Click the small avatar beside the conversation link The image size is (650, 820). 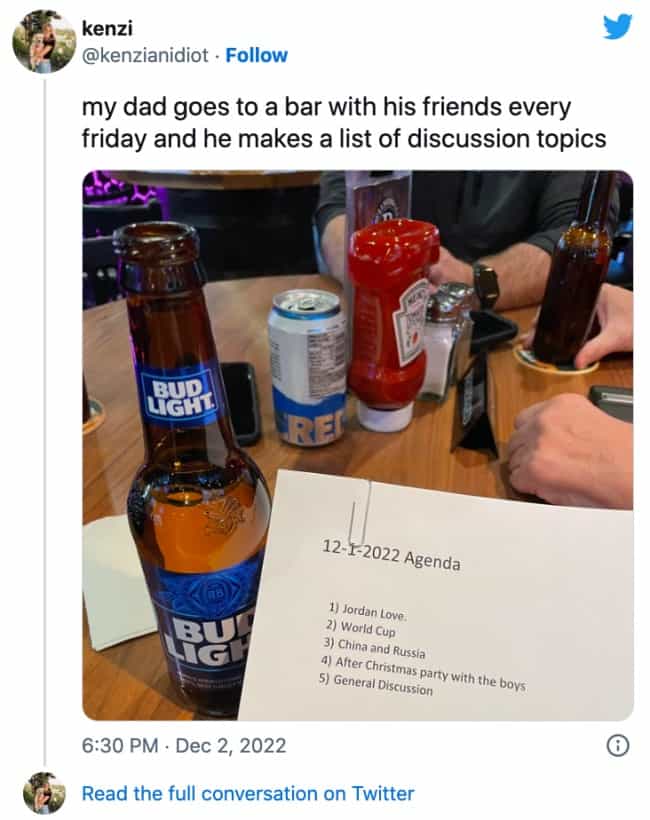tap(44, 793)
